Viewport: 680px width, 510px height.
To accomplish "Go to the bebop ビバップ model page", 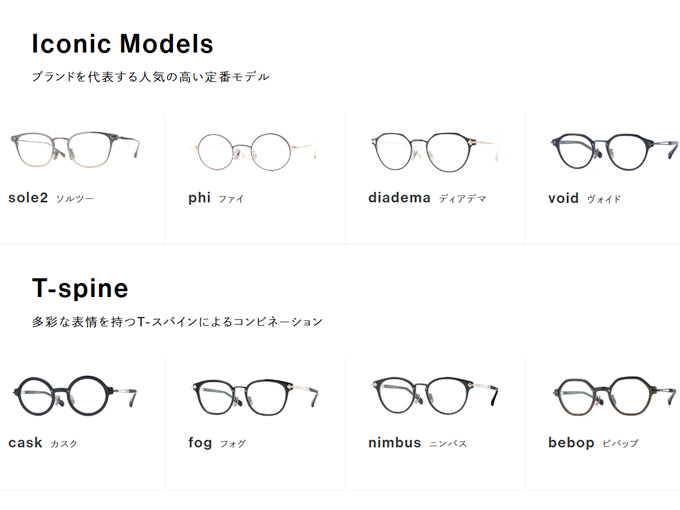I will pos(592,443).
